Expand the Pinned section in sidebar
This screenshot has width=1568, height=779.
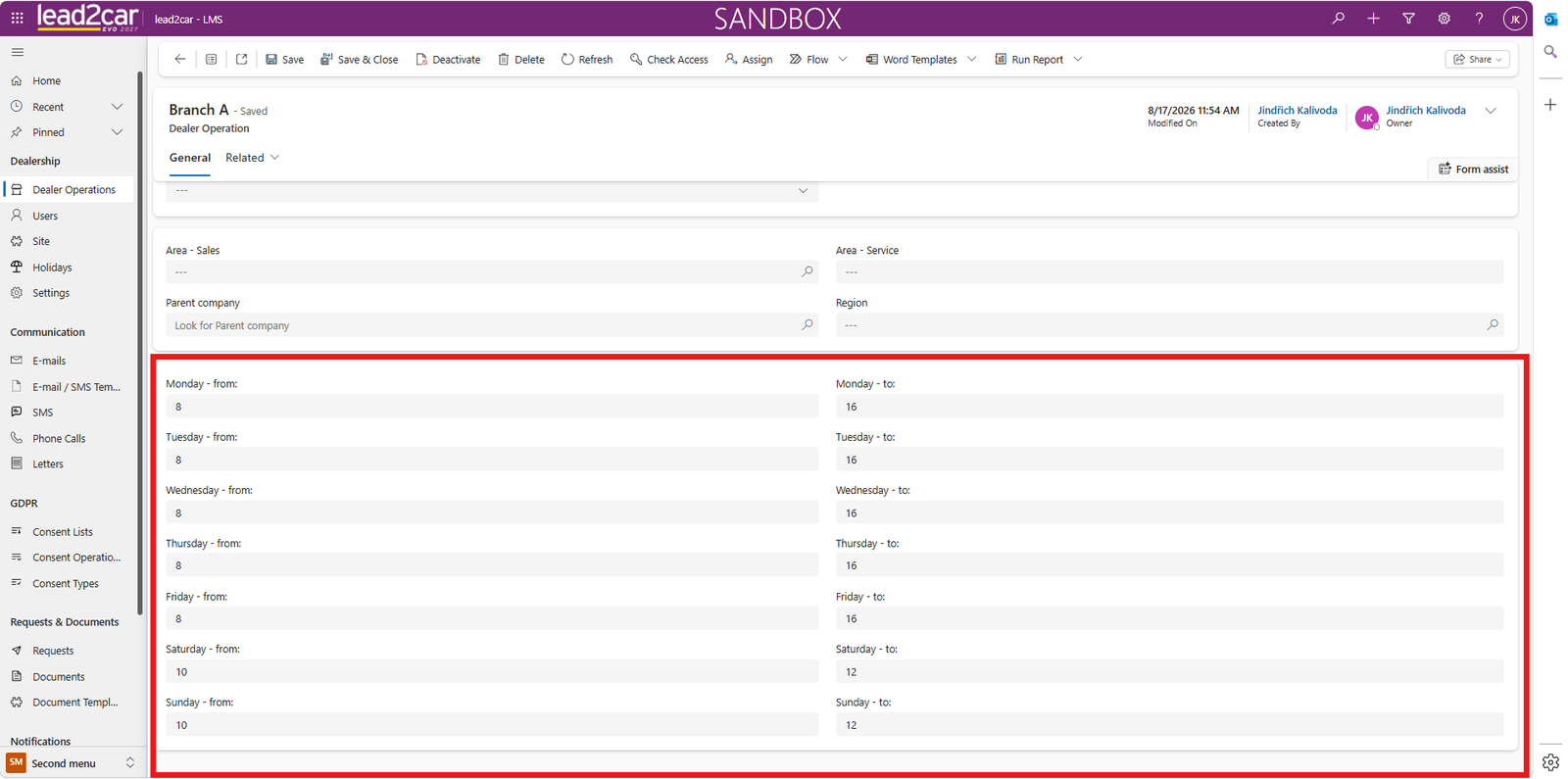pyautogui.click(x=117, y=132)
